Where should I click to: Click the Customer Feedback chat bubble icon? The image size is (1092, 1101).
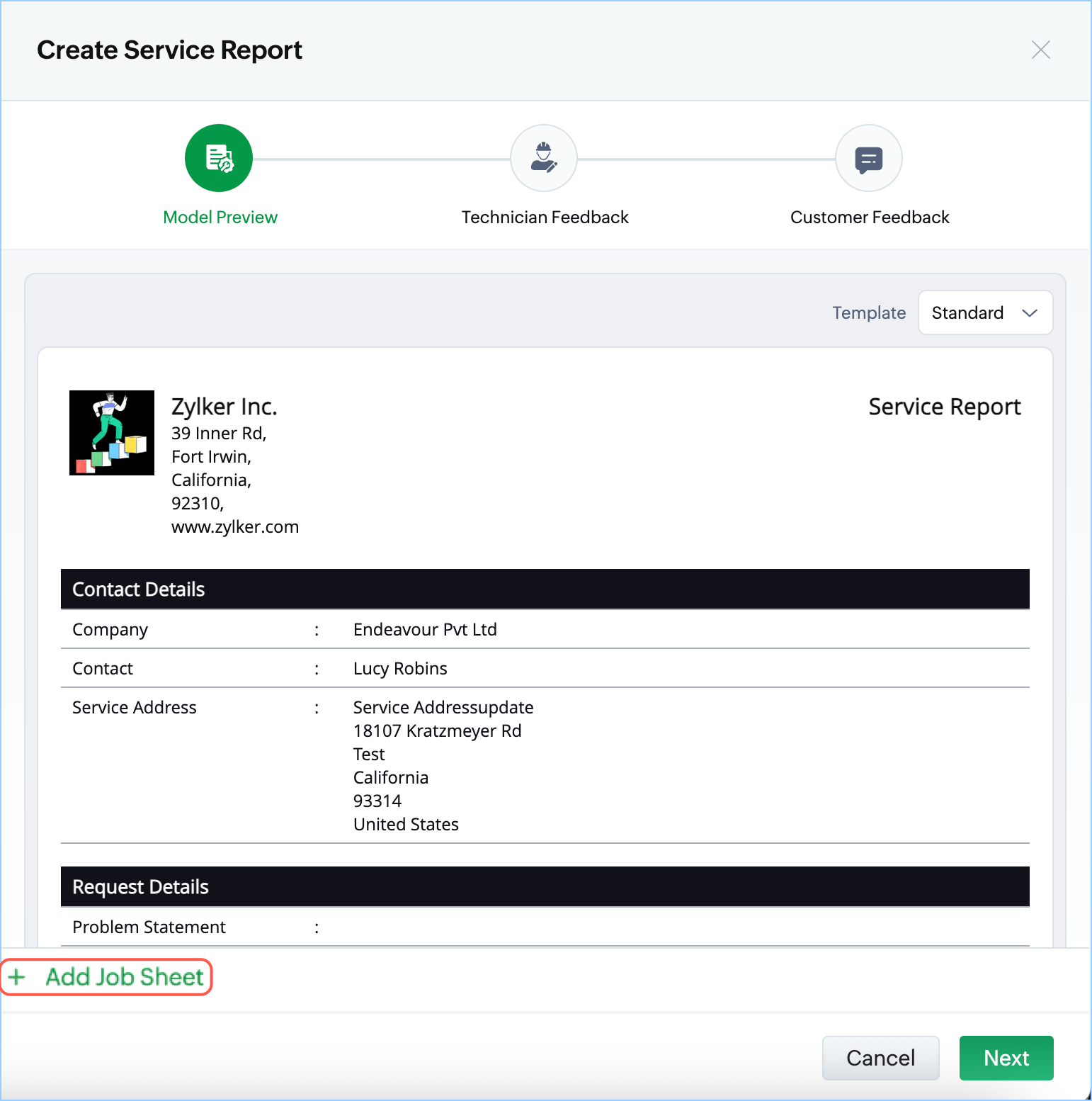click(868, 158)
